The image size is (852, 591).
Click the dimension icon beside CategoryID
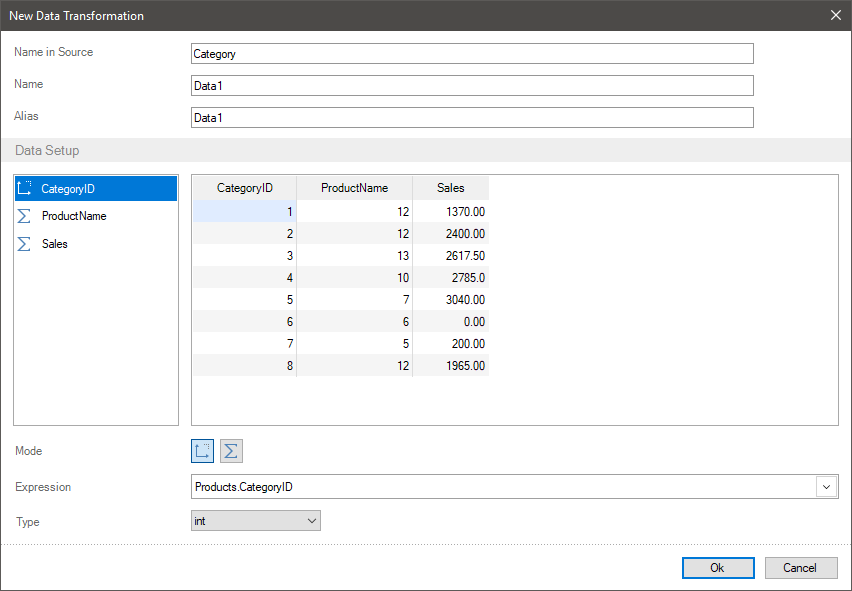25,188
